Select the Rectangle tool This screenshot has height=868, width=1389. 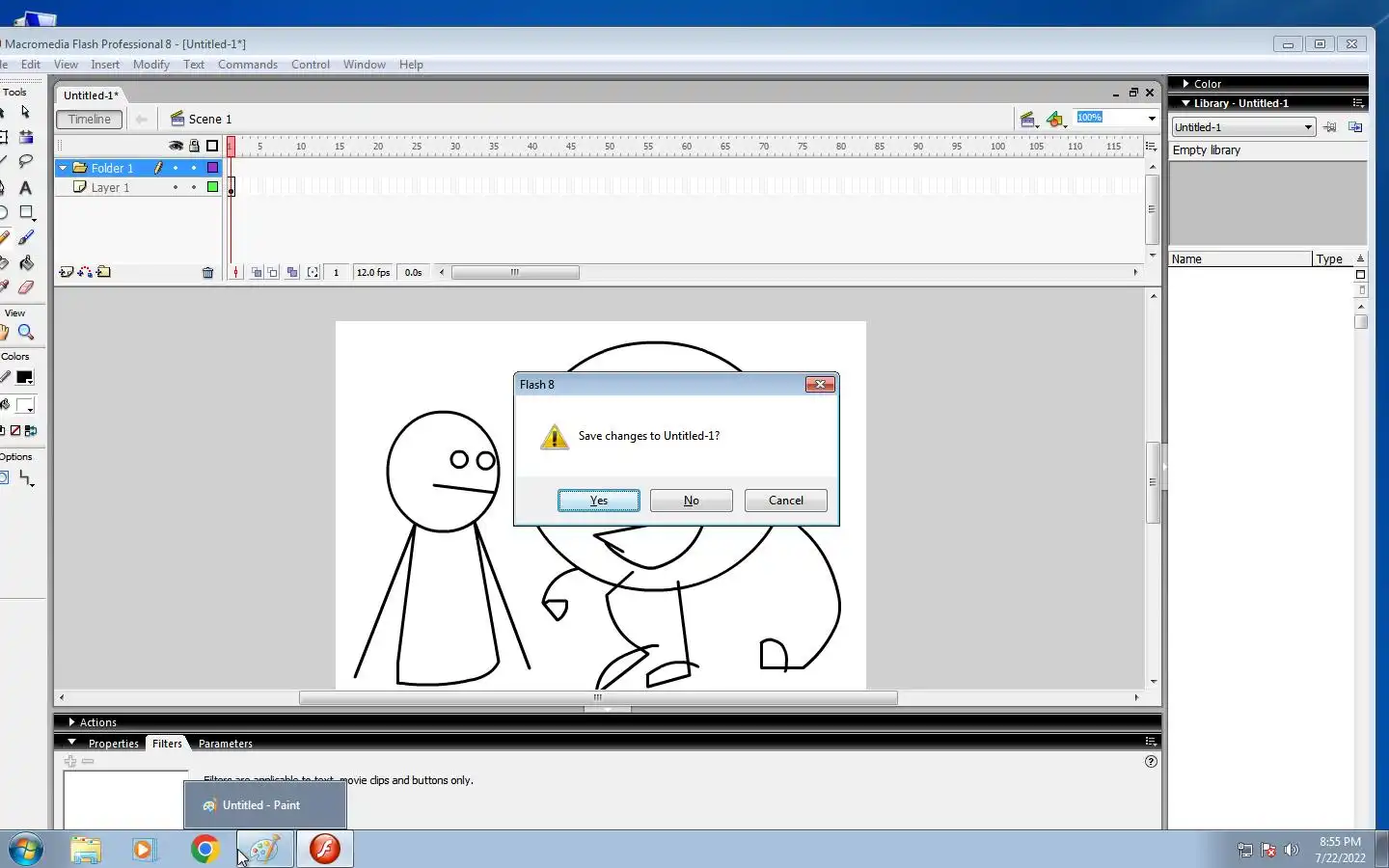click(26, 212)
